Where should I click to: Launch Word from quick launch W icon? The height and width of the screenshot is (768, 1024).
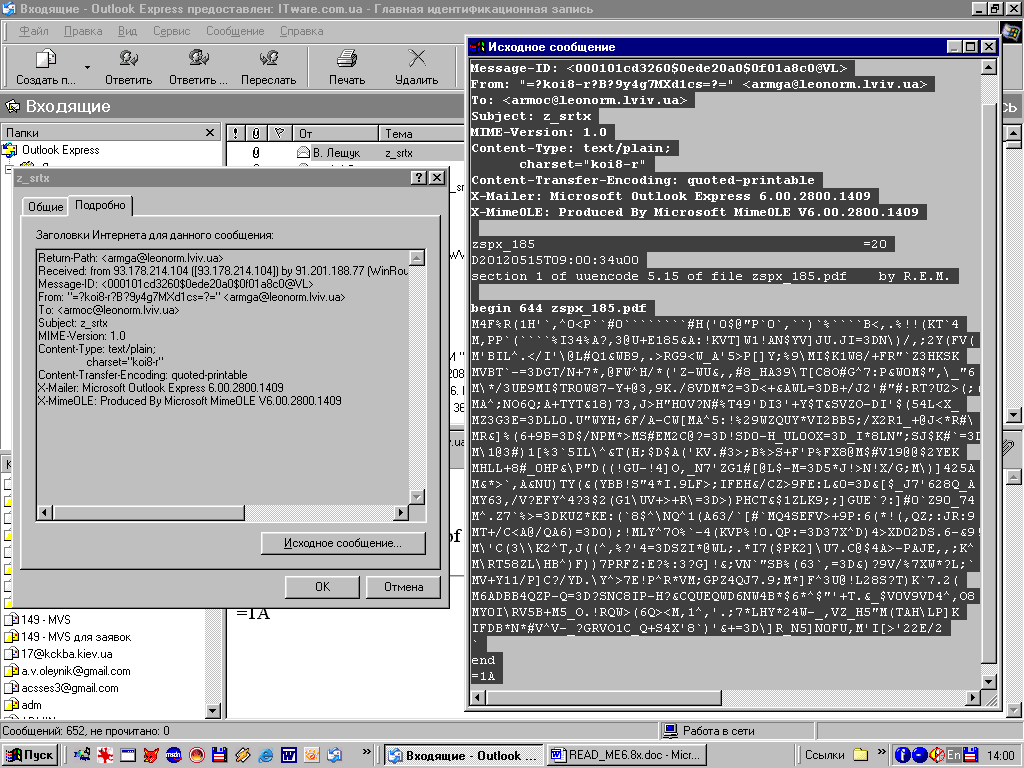point(288,756)
